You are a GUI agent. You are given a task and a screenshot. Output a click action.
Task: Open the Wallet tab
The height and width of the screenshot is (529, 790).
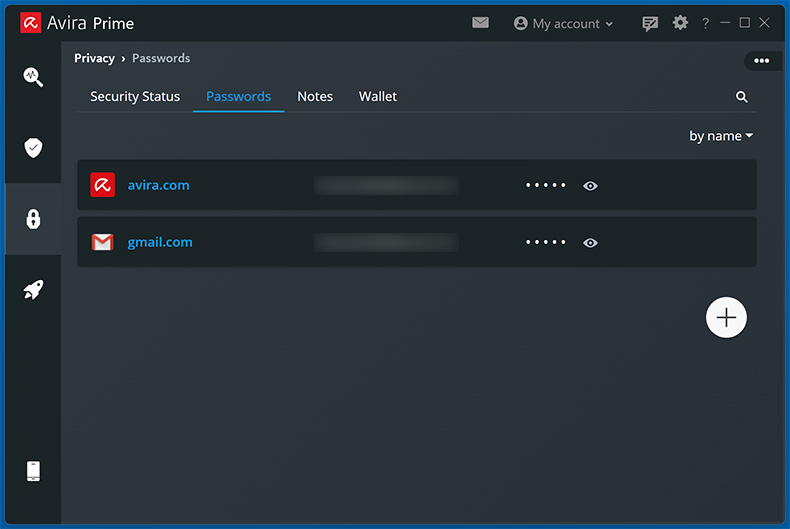click(x=378, y=96)
